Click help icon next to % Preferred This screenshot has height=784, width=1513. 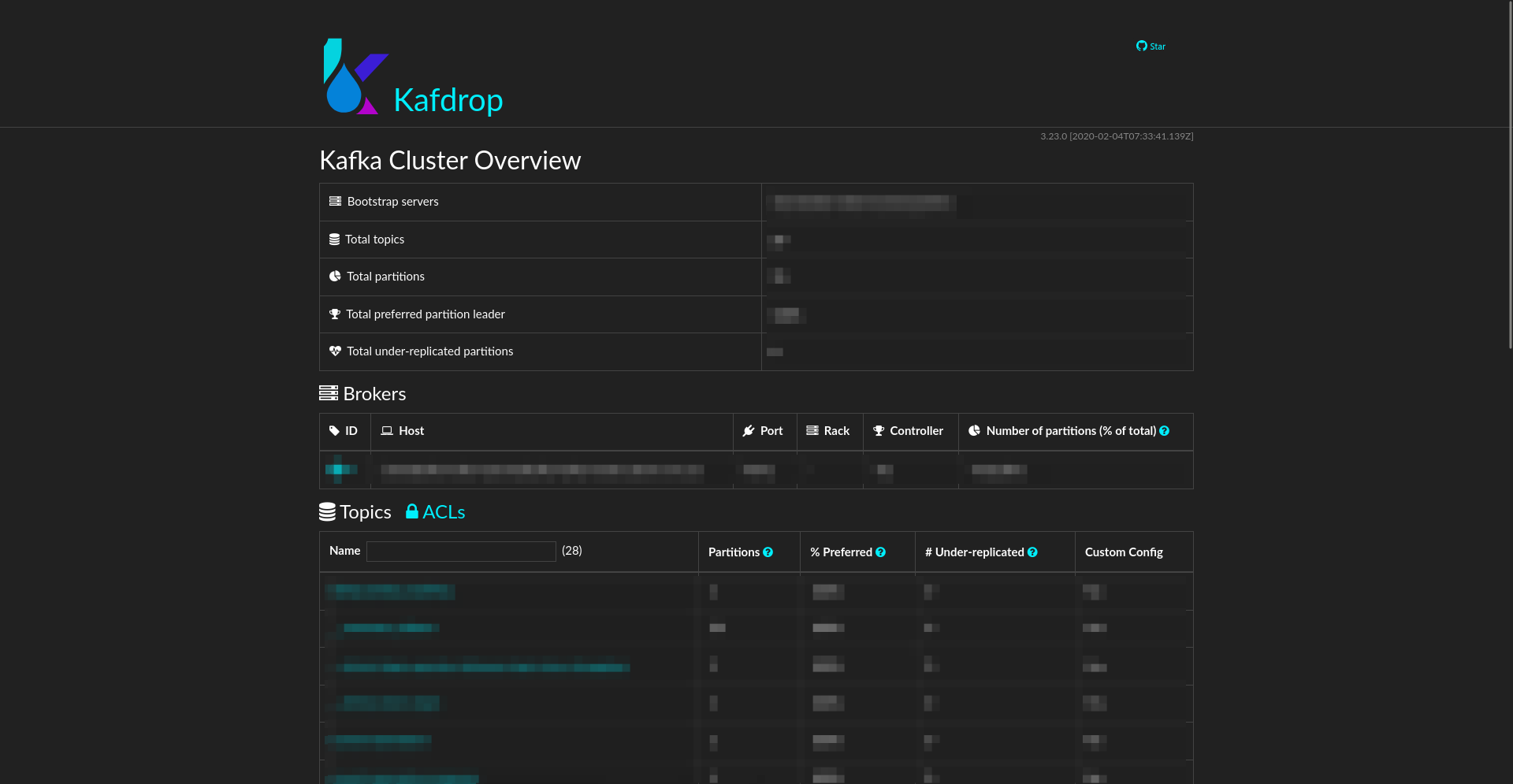click(x=880, y=552)
